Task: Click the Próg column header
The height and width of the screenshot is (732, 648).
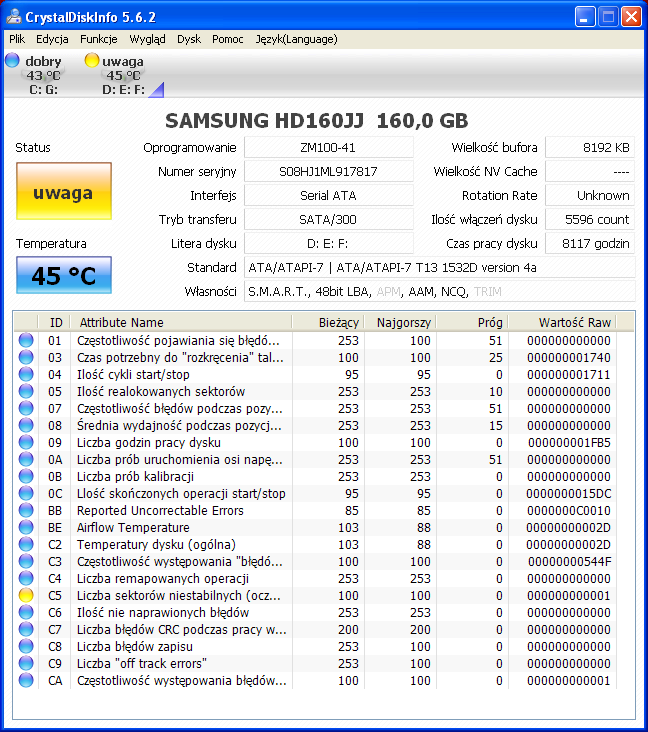Action: coord(472,323)
